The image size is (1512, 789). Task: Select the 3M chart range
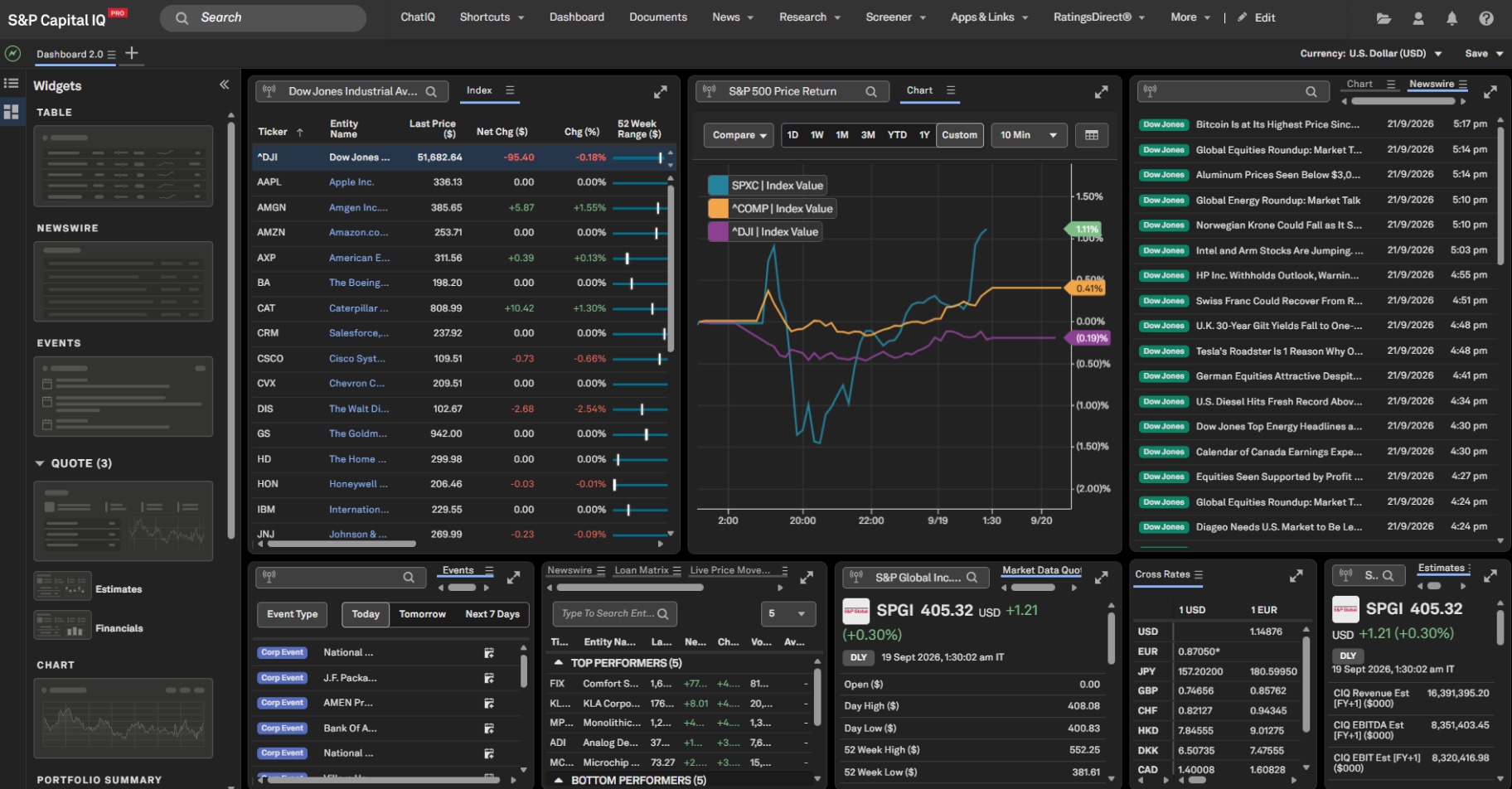coord(868,135)
